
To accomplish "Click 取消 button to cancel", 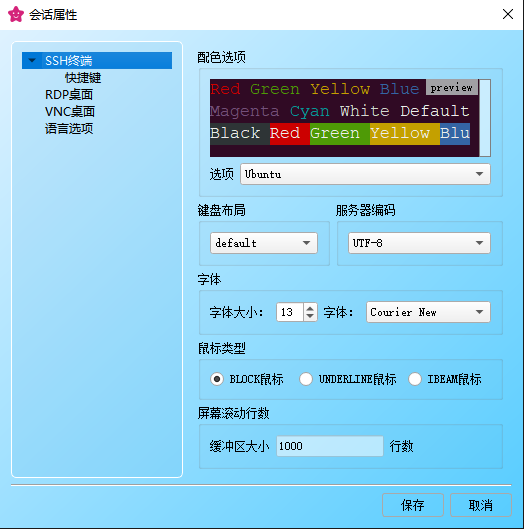I will [481, 505].
